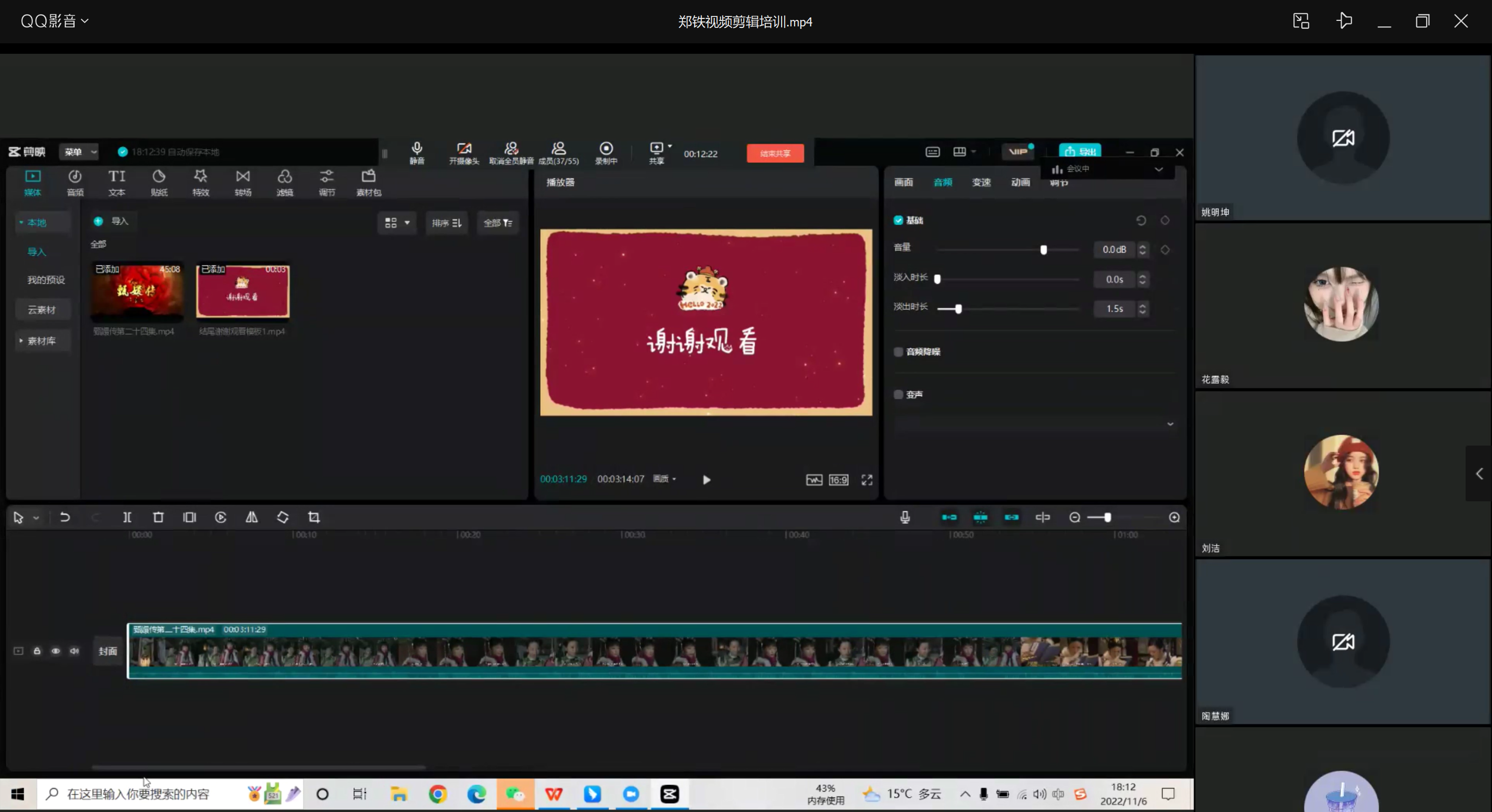
Task: Click the mirror flip icon
Action: coord(251,517)
